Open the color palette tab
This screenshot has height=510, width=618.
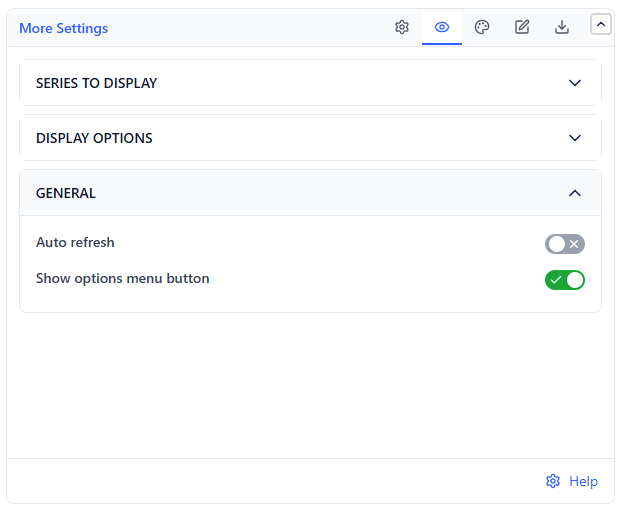click(x=482, y=27)
